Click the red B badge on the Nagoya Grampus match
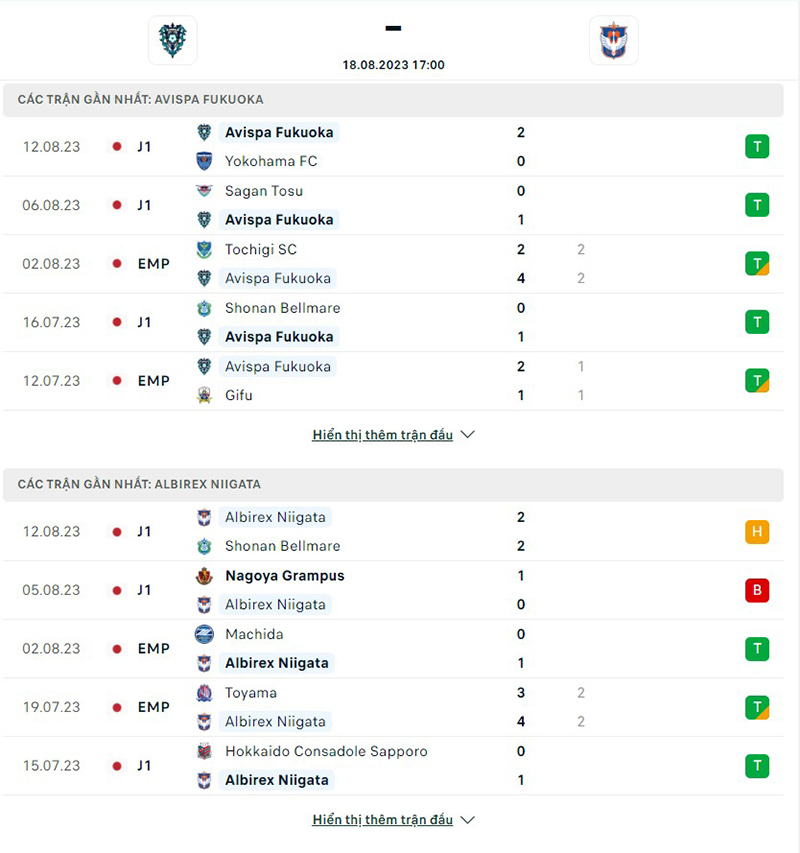The image size is (800, 853). pos(757,590)
